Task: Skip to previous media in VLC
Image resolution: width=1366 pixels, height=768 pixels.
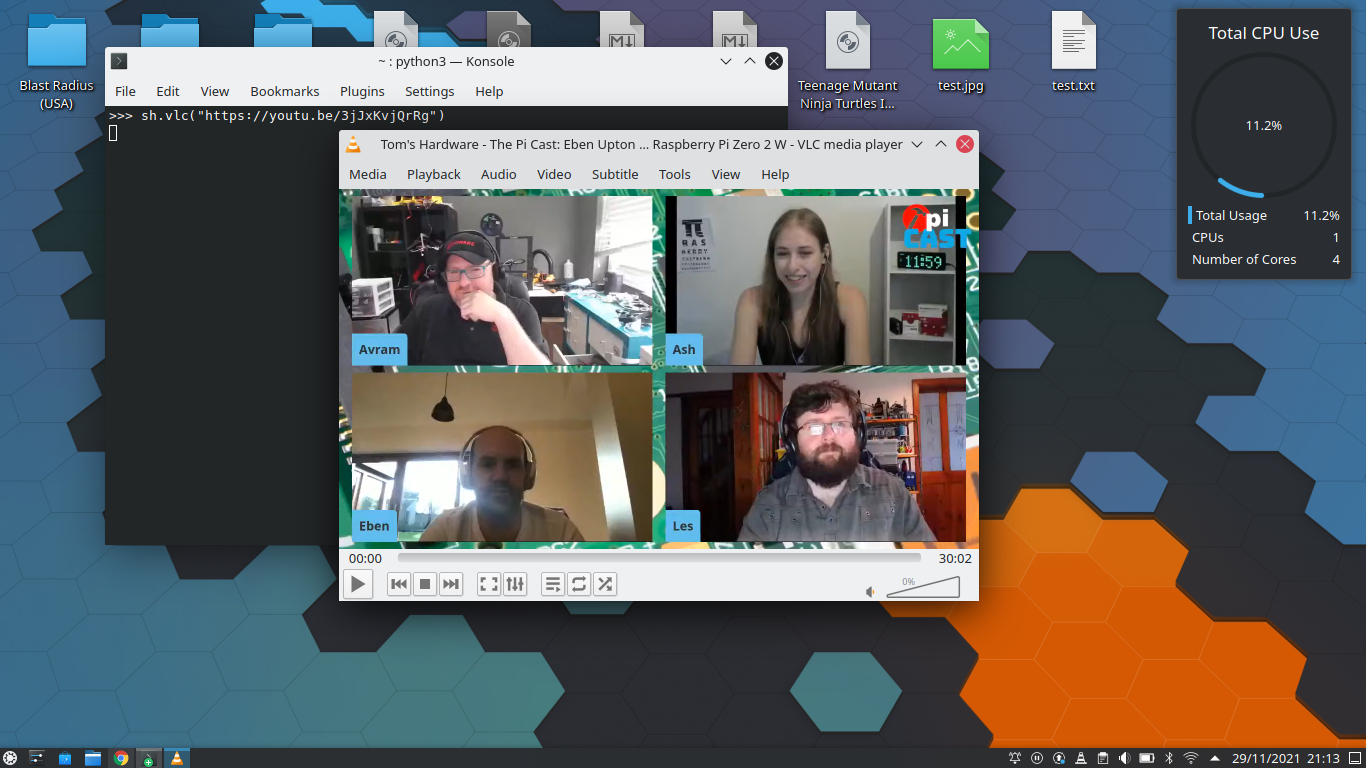Action: 399,584
